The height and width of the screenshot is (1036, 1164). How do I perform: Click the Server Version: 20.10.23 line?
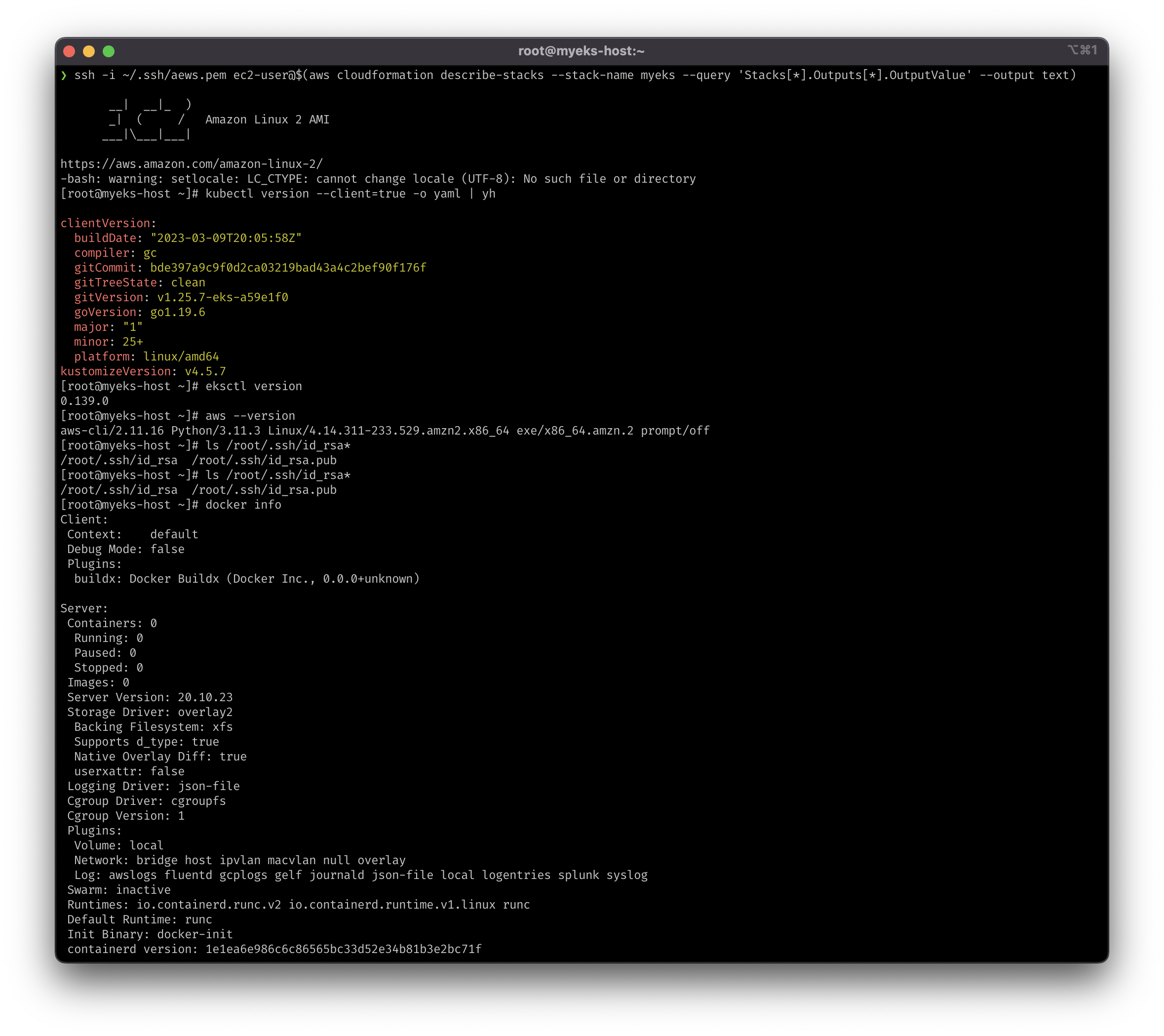click(150, 697)
